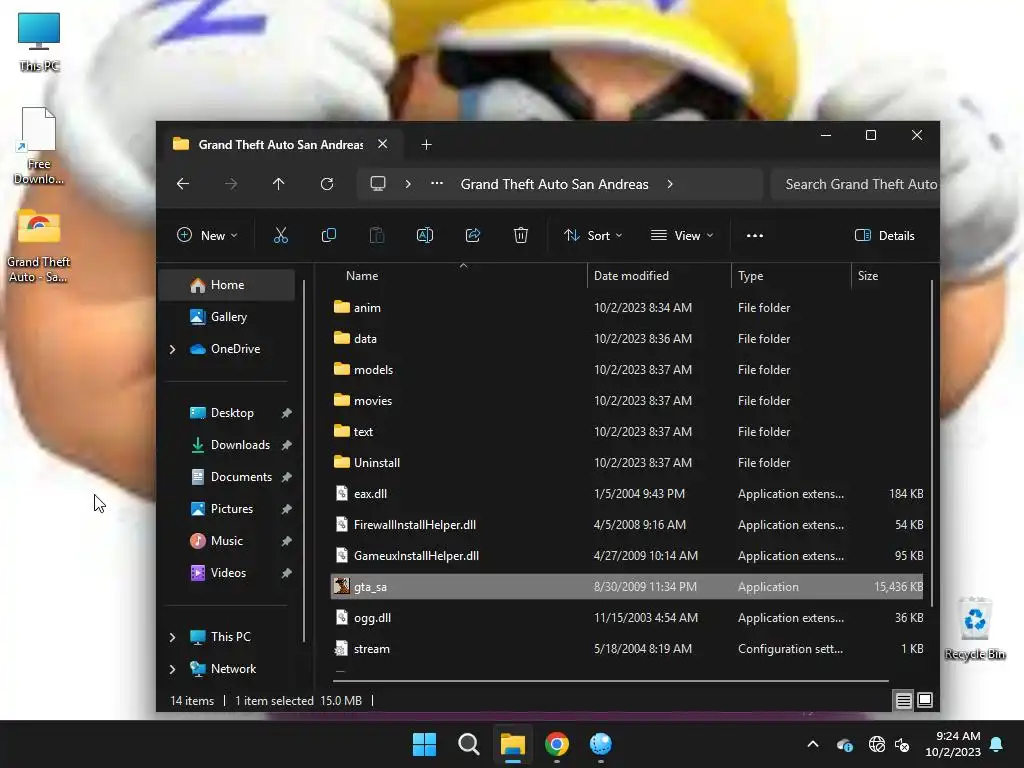
Task: Select the Recycle Bin desktop icon
Action: [975, 628]
